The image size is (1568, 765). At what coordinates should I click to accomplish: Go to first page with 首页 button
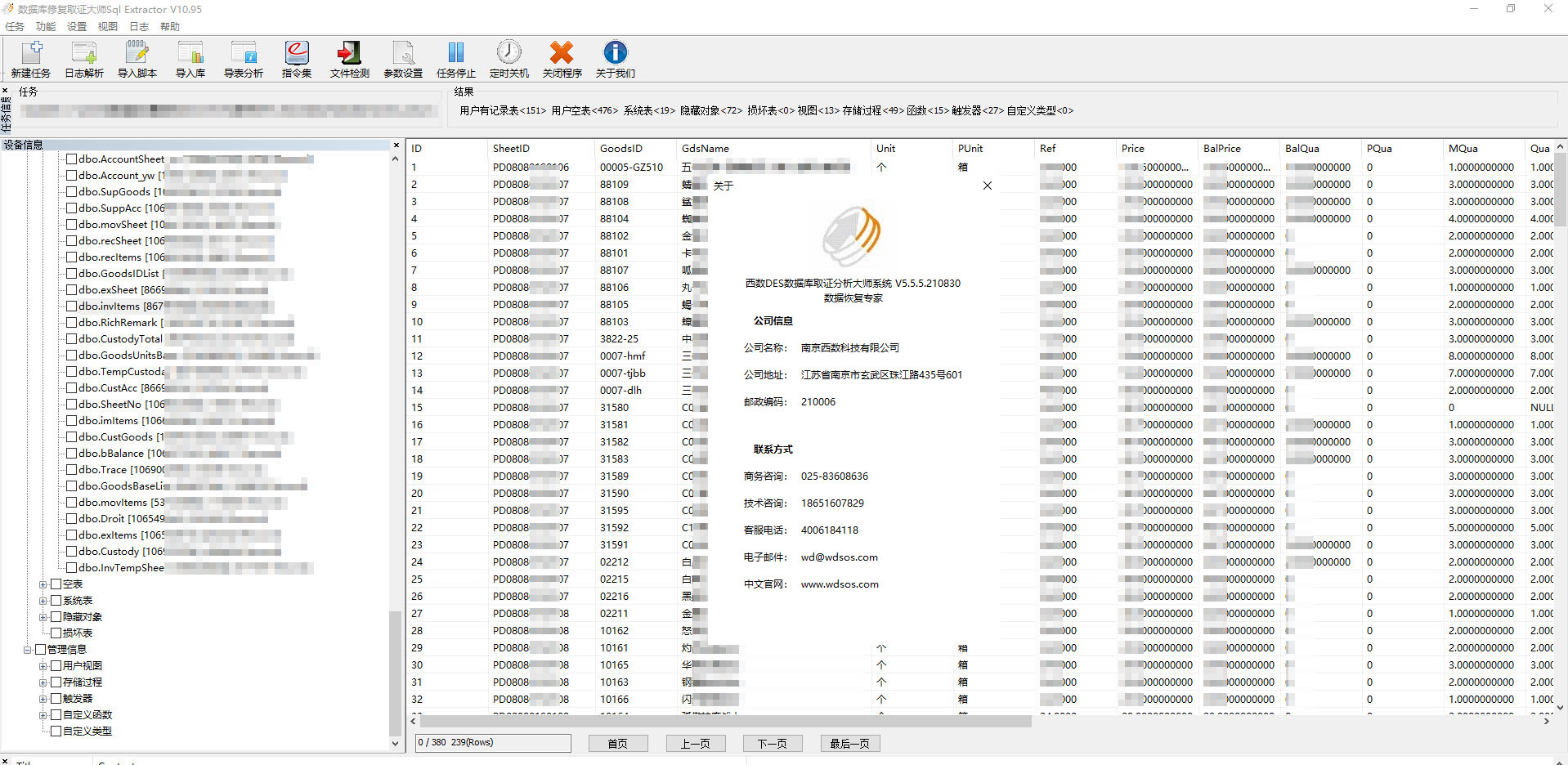point(618,743)
